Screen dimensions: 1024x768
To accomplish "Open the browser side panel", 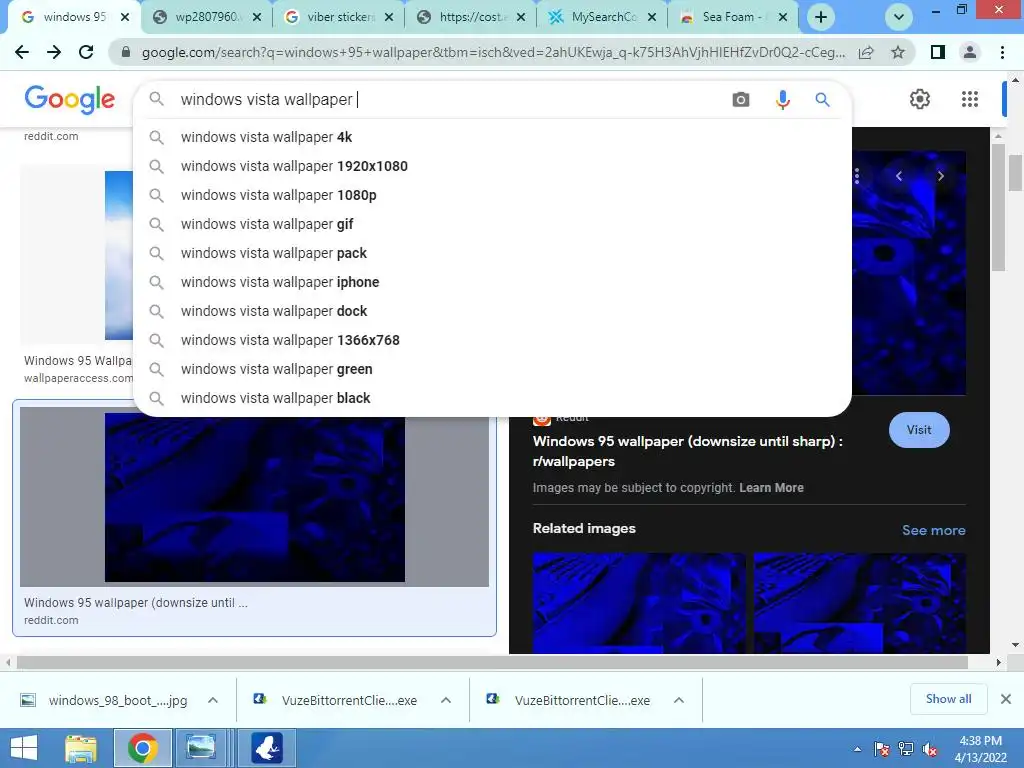I will [938, 52].
